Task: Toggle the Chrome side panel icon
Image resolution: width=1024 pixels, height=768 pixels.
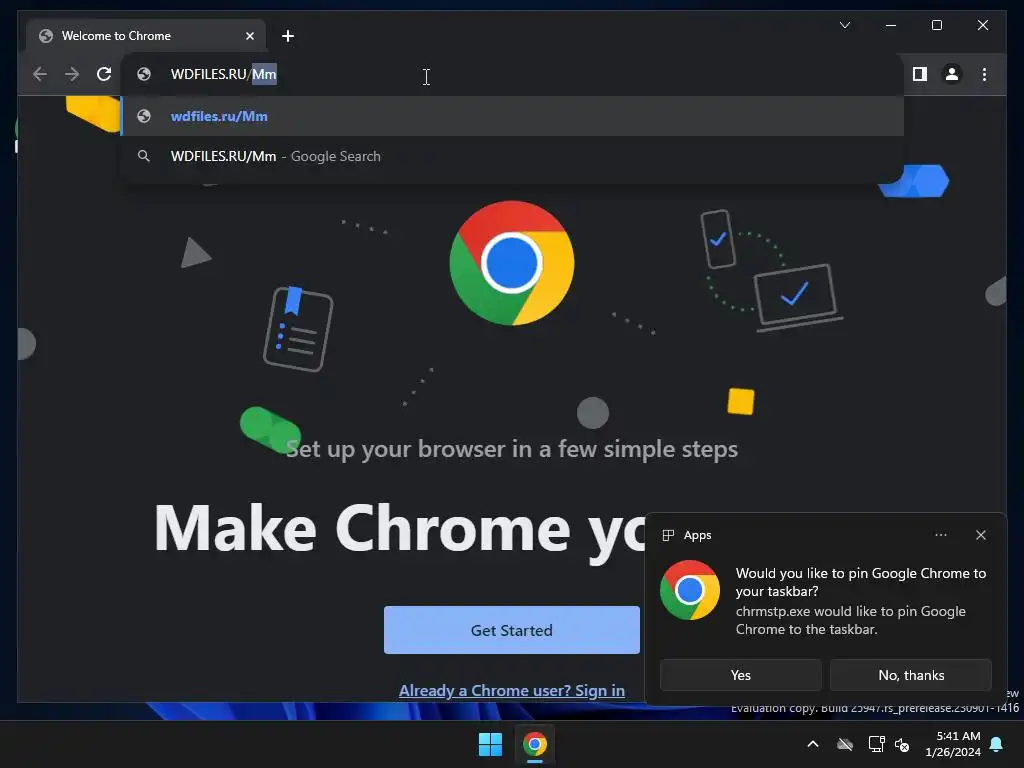Action: pos(920,74)
